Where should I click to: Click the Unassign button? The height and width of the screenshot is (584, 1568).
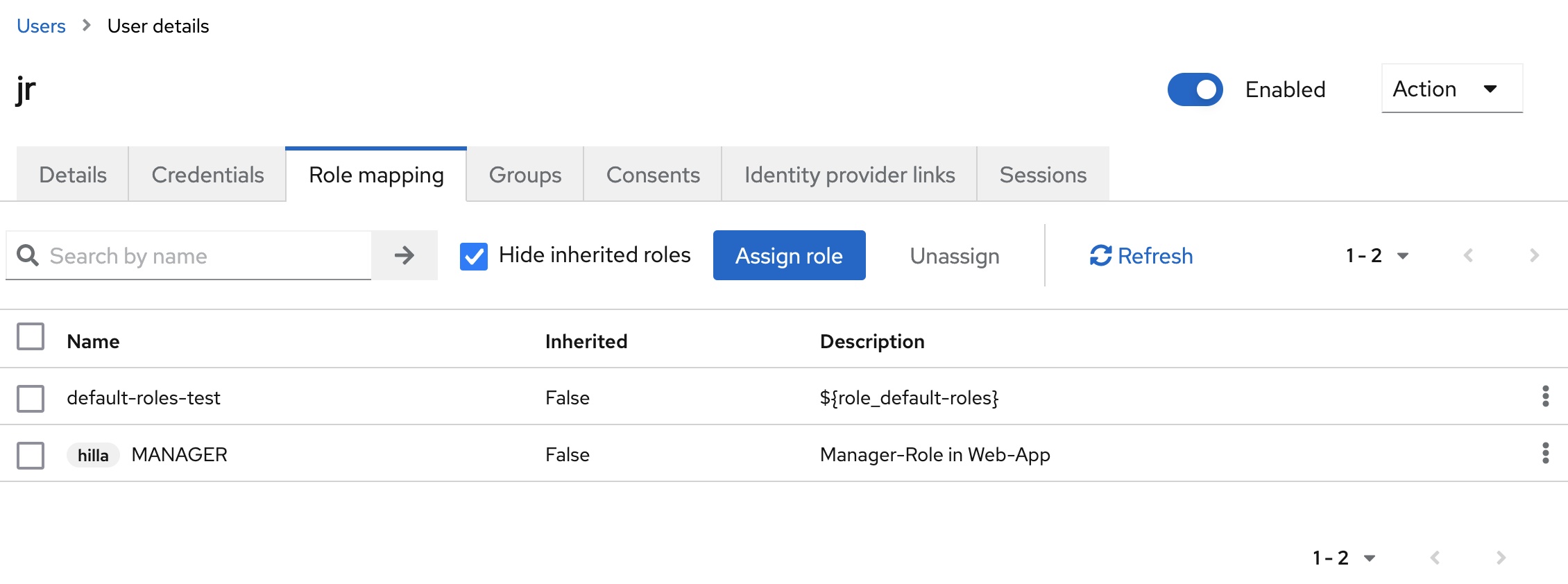pyautogui.click(x=955, y=256)
